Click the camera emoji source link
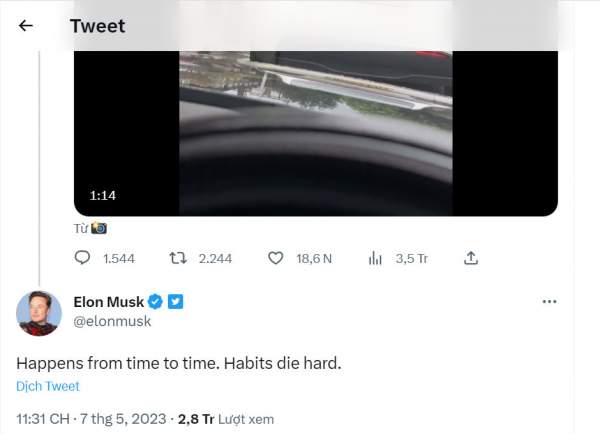Viewport: 600px width, 434px height. (x=99, y=228)
